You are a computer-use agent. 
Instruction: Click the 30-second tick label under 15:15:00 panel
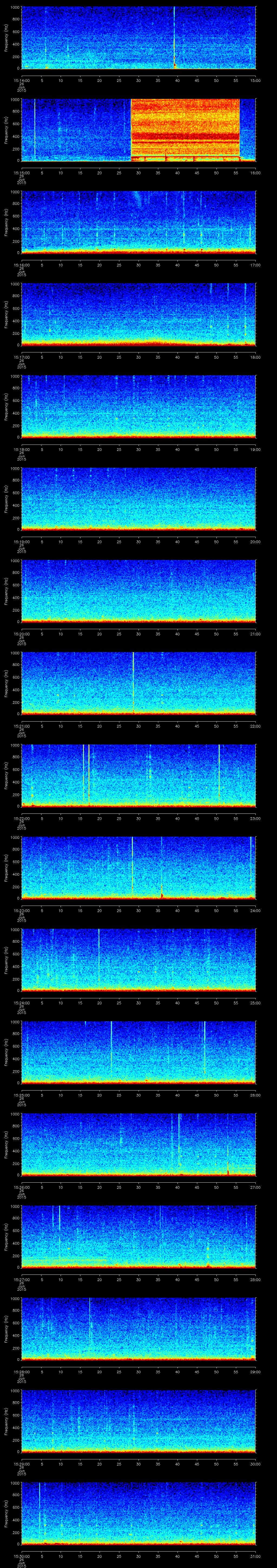139,173
